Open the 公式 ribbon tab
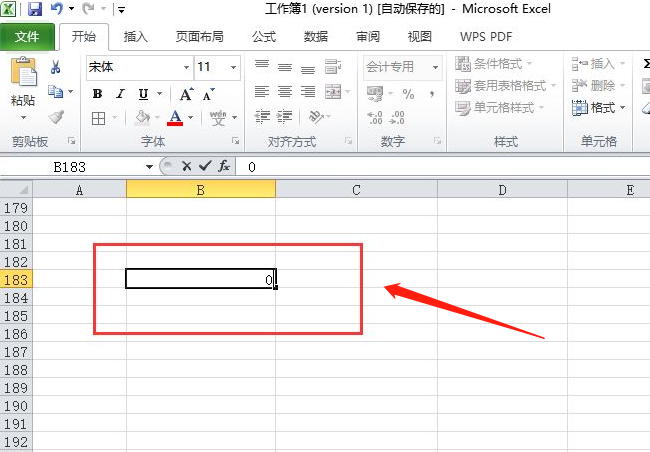Screen dimensions: 650x452 tap(264, 37)
